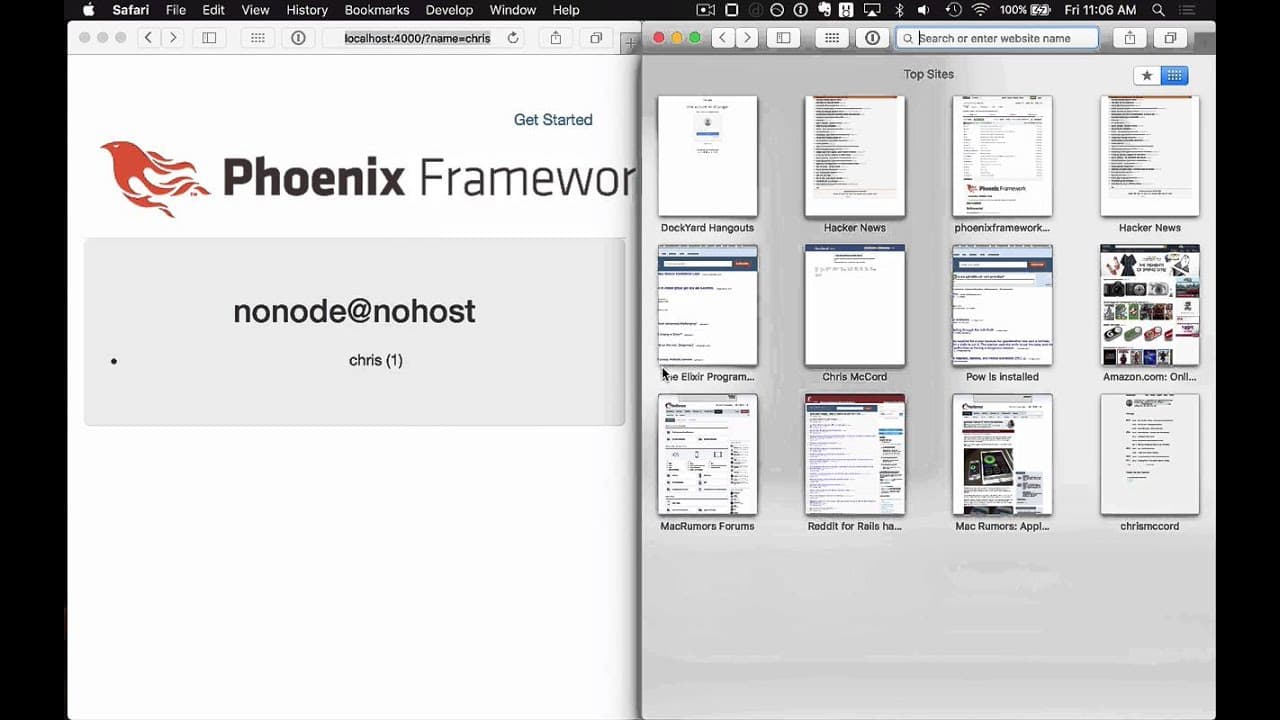1280x720 pixels.
Task: Open the Help menu
Action: click(x=566, y=10)
